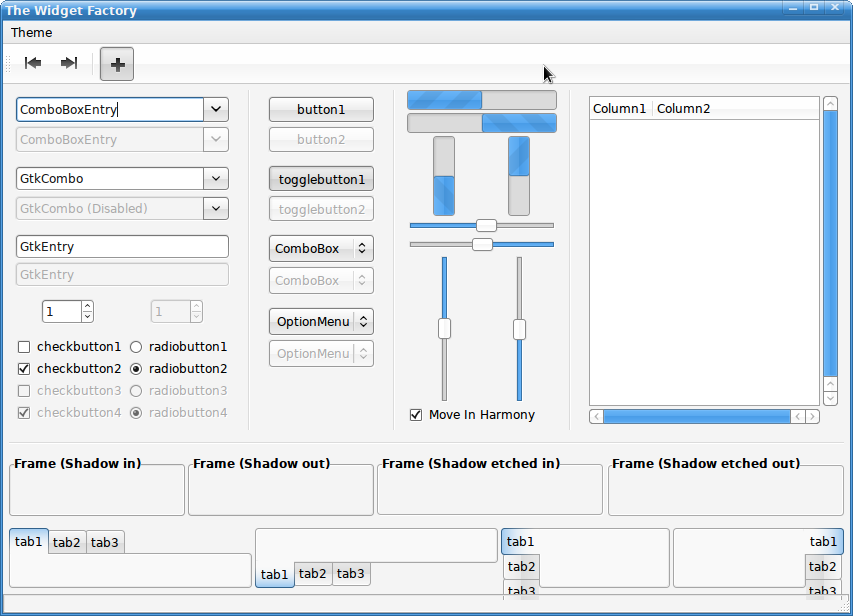Click the second horizontal progress bar
The width and height of the screenshot is (853, 616).
[x=482, y=123]
